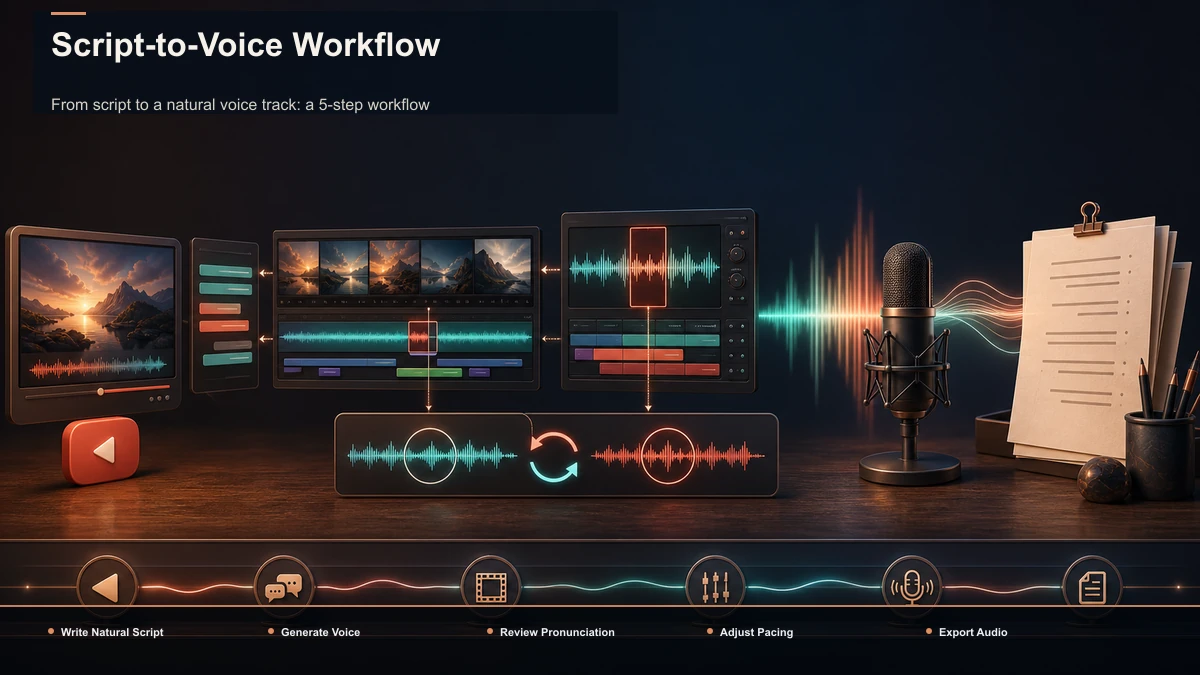The image size is (1200, 675).
Task: Click the circular swap arrows between the waveforms
Action: pos(553,456)
